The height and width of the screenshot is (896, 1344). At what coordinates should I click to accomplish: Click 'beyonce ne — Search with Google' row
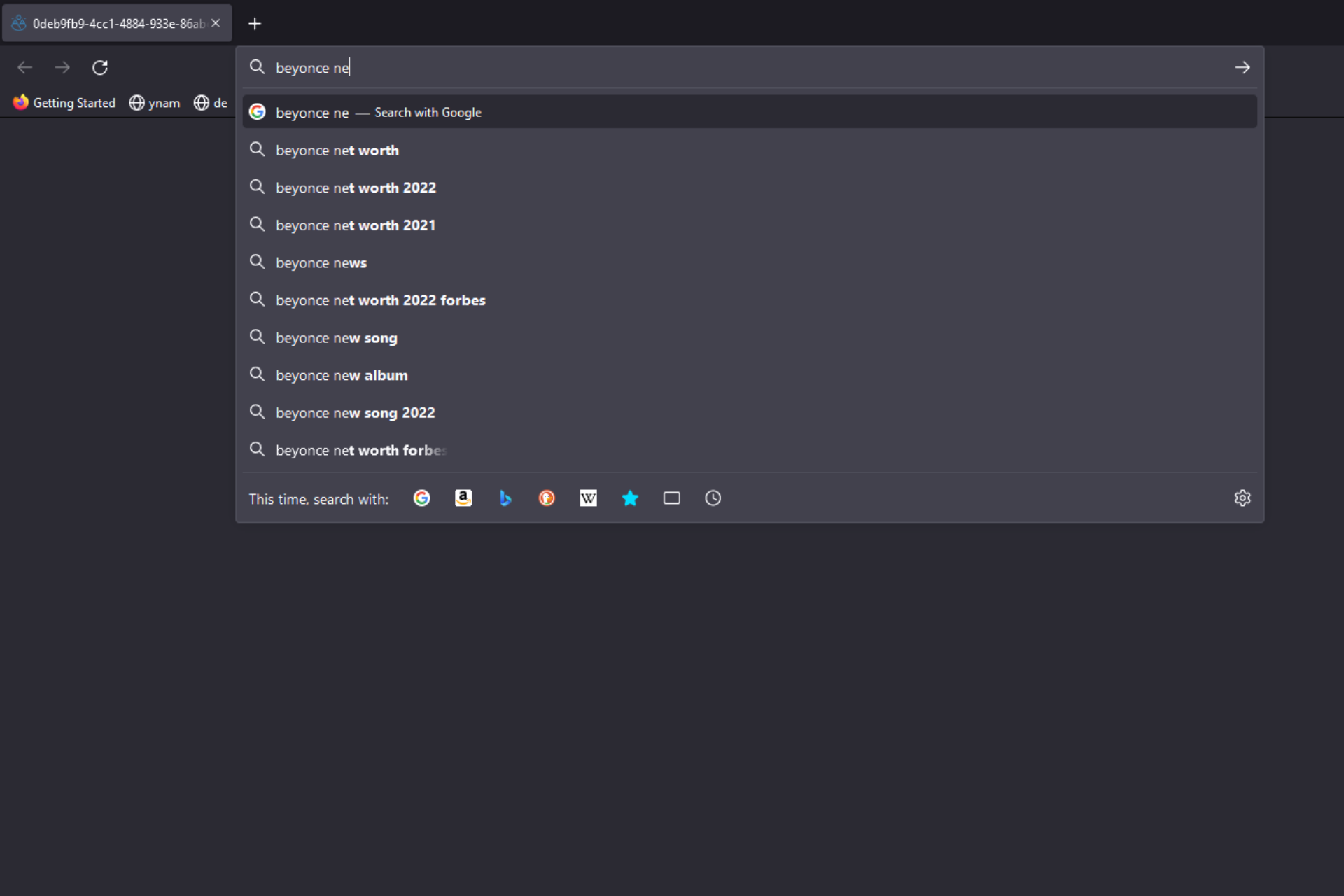(378, 113)
